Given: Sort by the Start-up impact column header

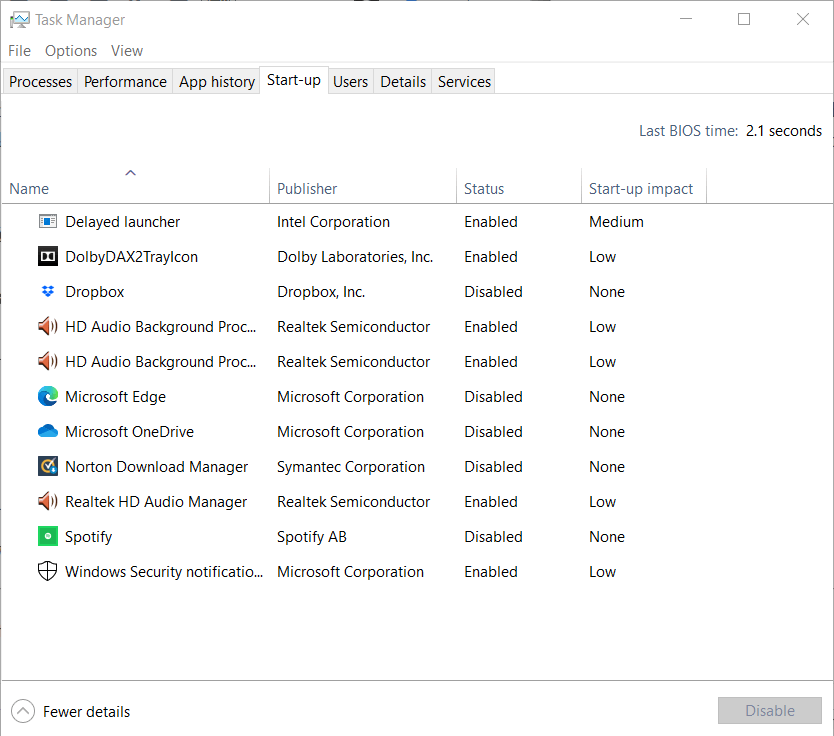Looking at the screenshot, I should (644, 188).
